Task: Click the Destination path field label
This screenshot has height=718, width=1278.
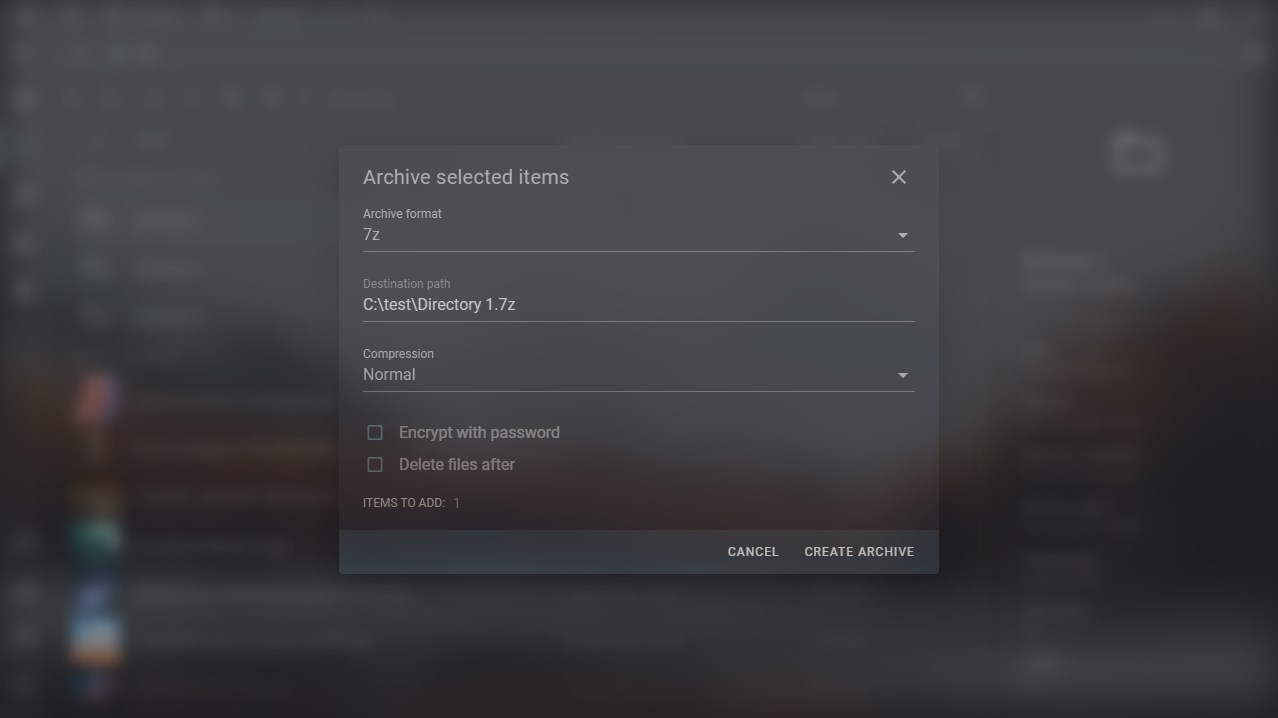Action: click(x=406, y=284)
